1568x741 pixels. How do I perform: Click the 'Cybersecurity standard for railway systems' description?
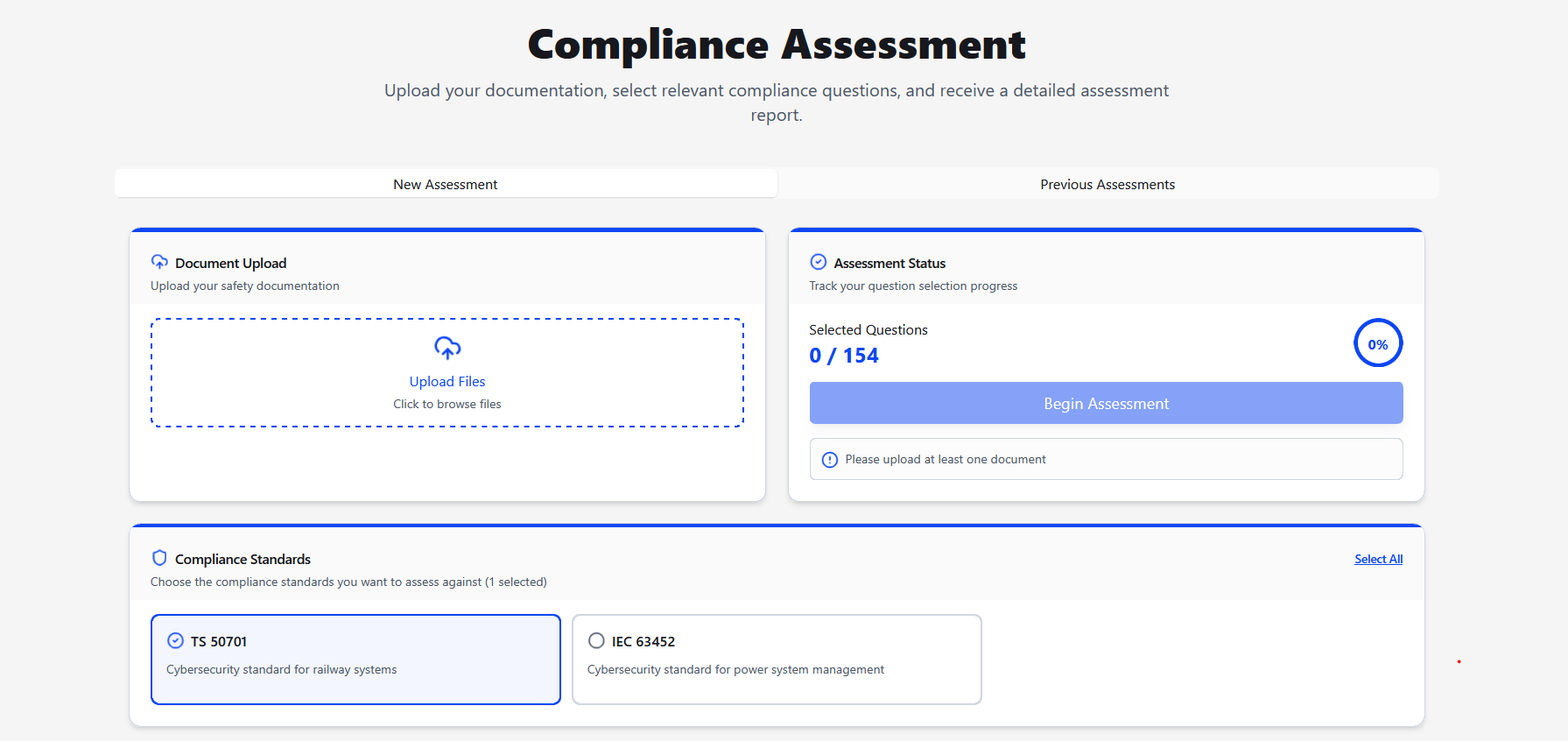coord(281,669)
